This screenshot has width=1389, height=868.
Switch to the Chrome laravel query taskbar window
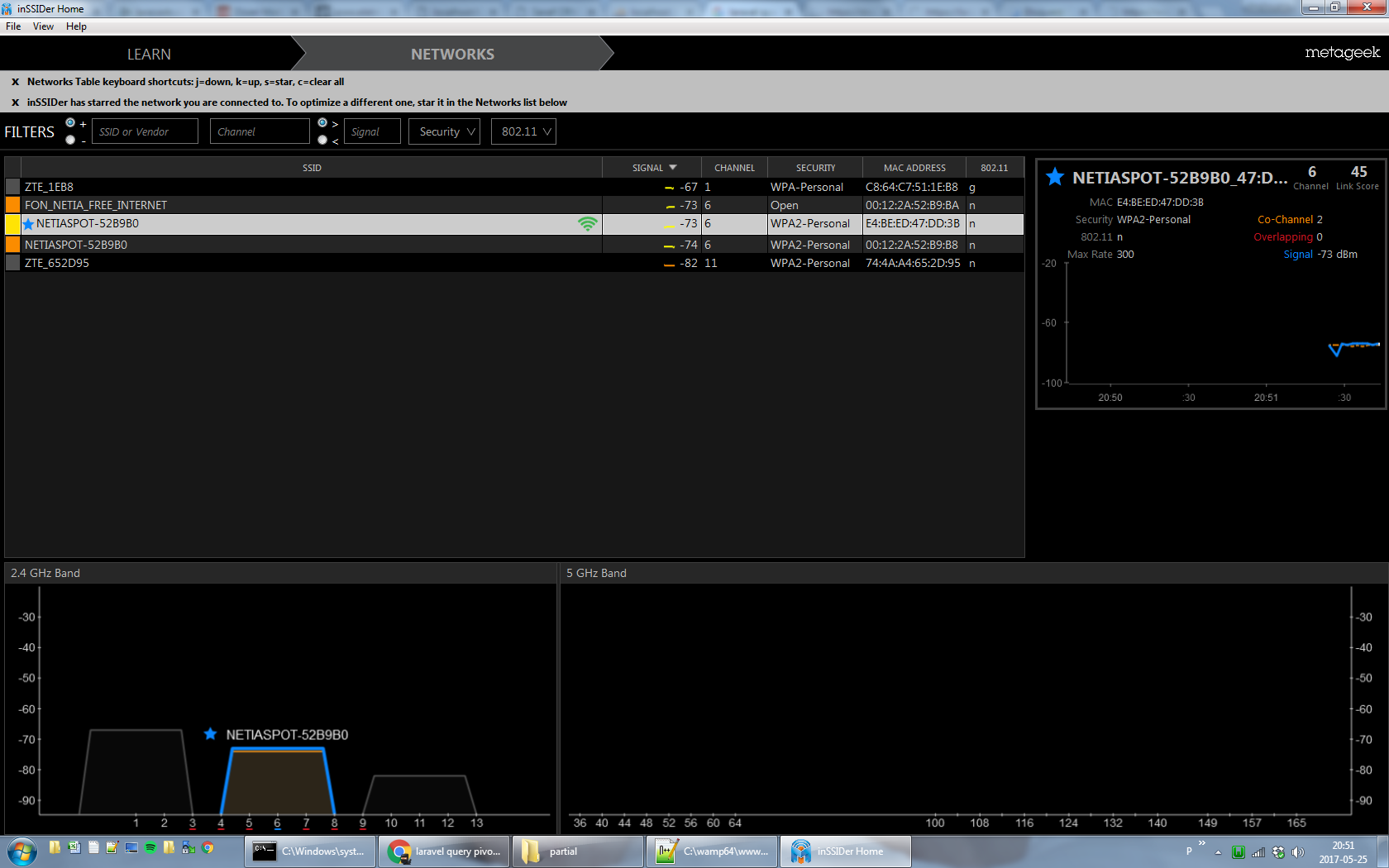pos(444,851)
